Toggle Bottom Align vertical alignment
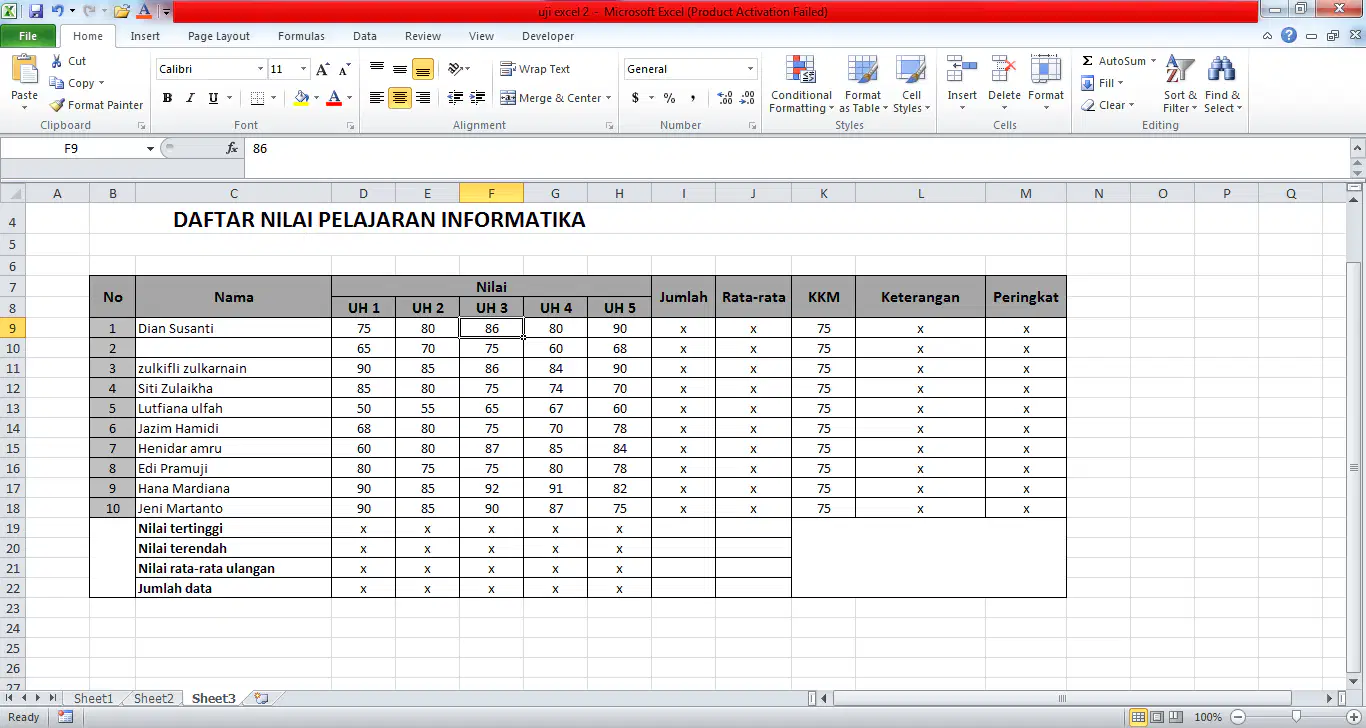The image size is (1366, 728). (x=423, y=69)
